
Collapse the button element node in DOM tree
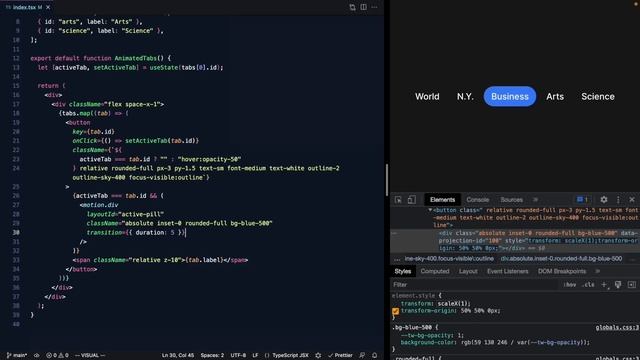point(430,210)
